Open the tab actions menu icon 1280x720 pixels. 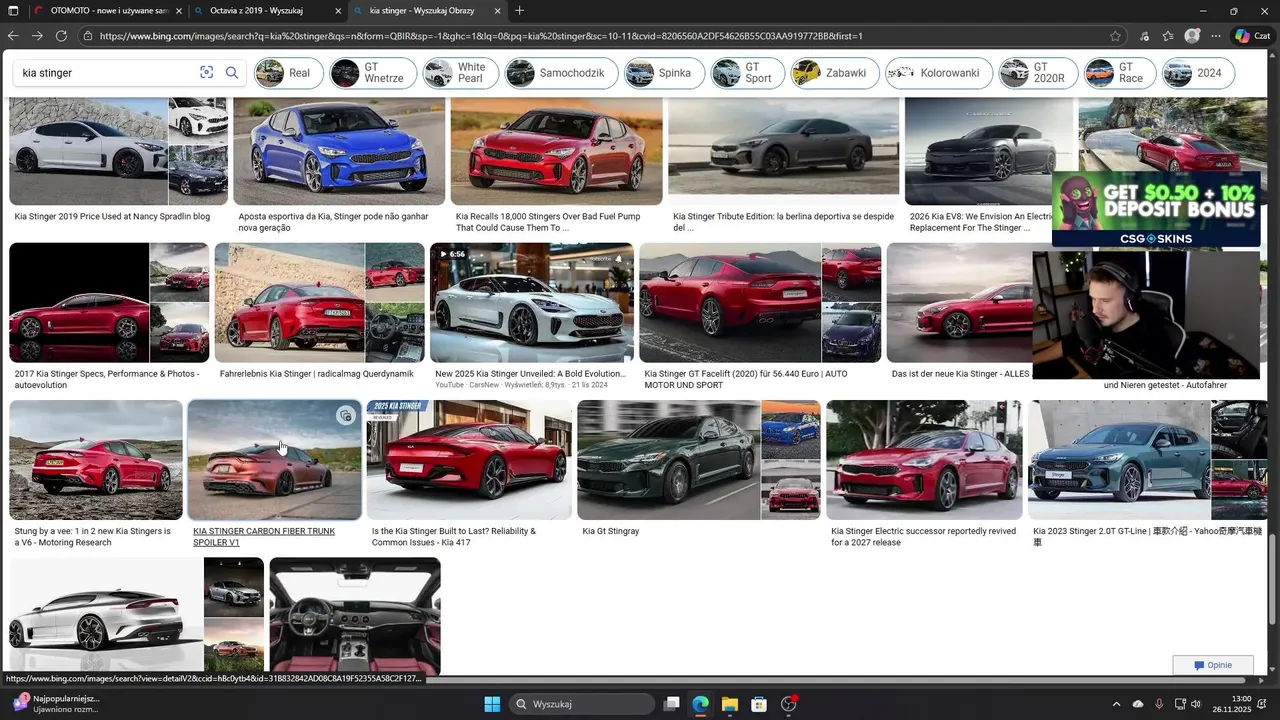[x=12, y=11]
